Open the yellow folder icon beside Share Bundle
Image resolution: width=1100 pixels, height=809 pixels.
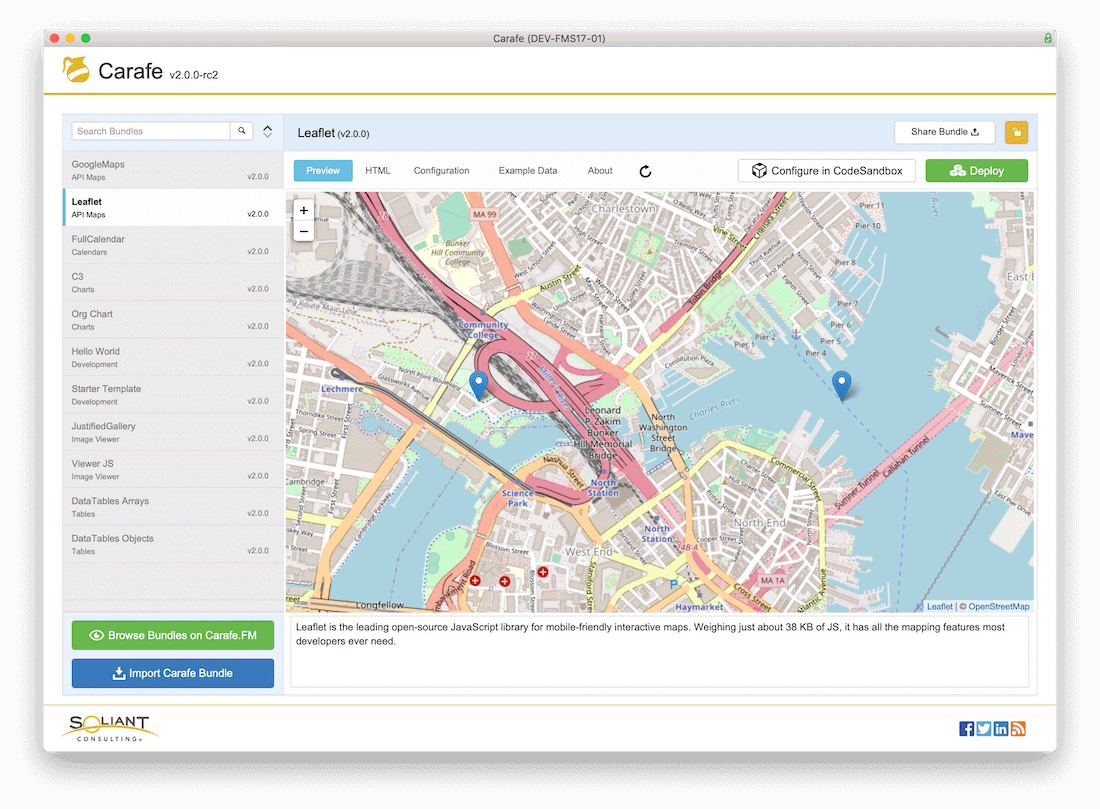[1016, 132]
